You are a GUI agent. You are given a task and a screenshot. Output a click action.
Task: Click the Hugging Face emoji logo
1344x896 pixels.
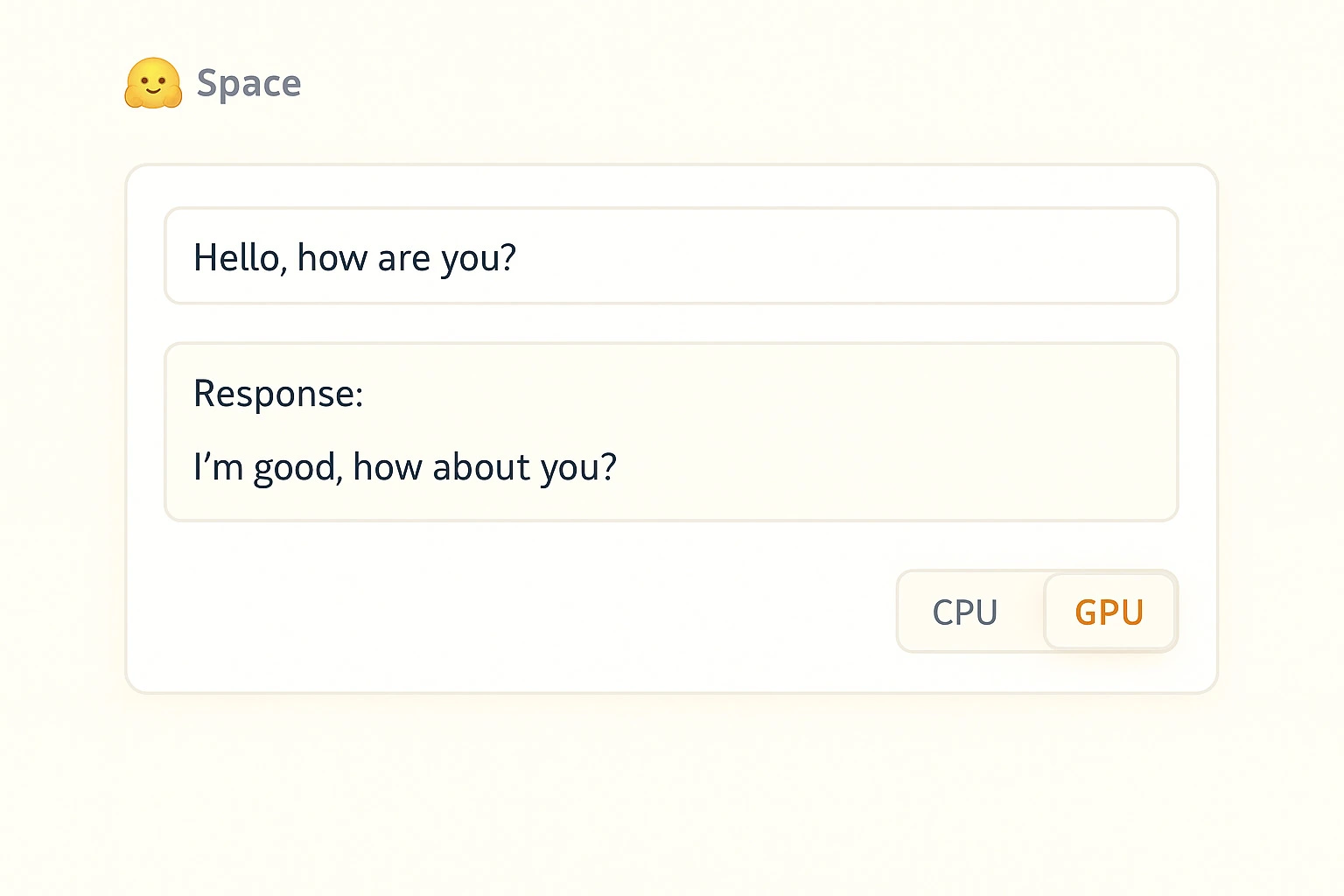pyautogui.click(x=153, y=83)
